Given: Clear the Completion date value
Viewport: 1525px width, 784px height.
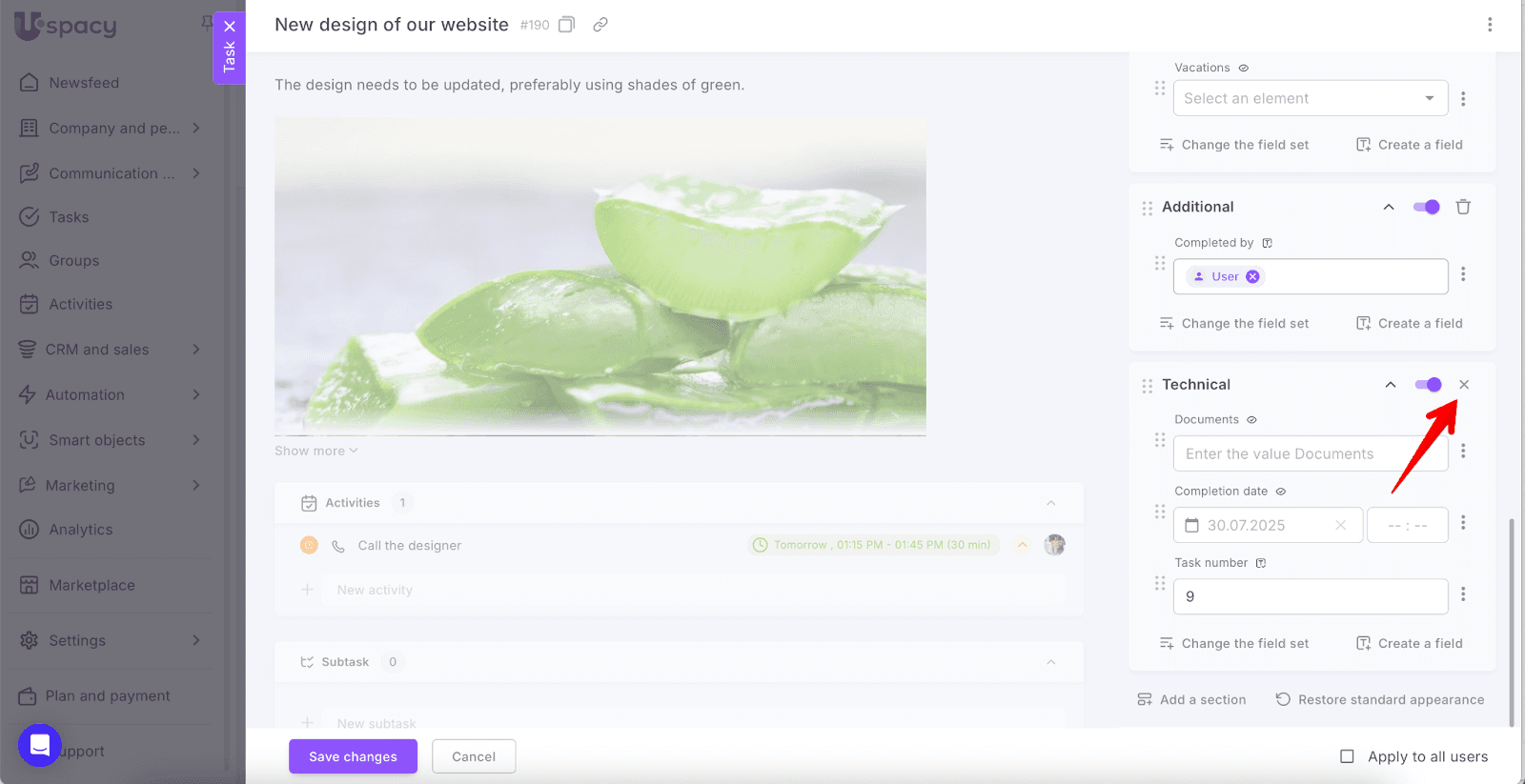Looking at the screenshot, I should click(1340, 525).
